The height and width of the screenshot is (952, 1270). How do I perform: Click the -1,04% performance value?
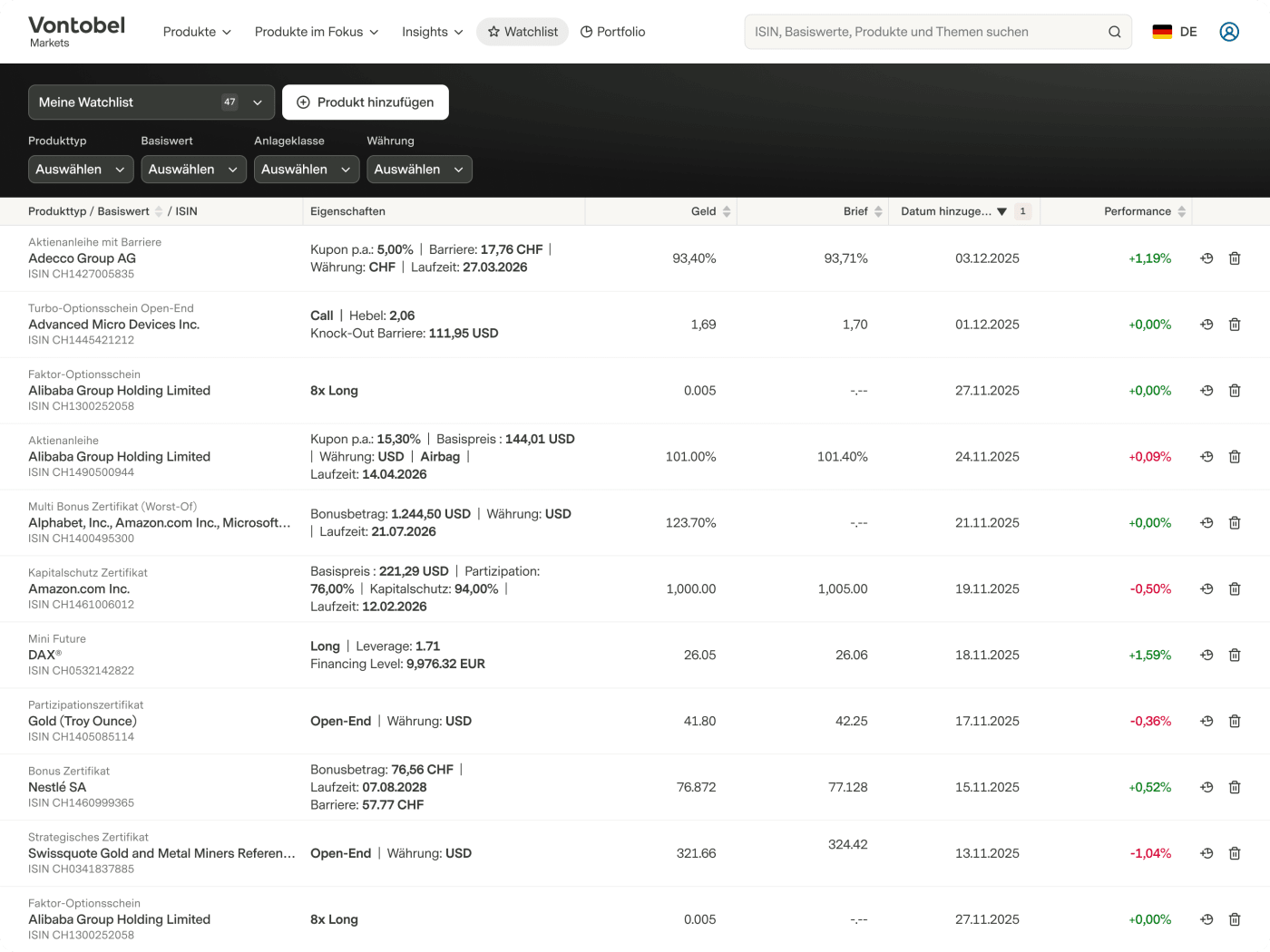pos(1150,854)
